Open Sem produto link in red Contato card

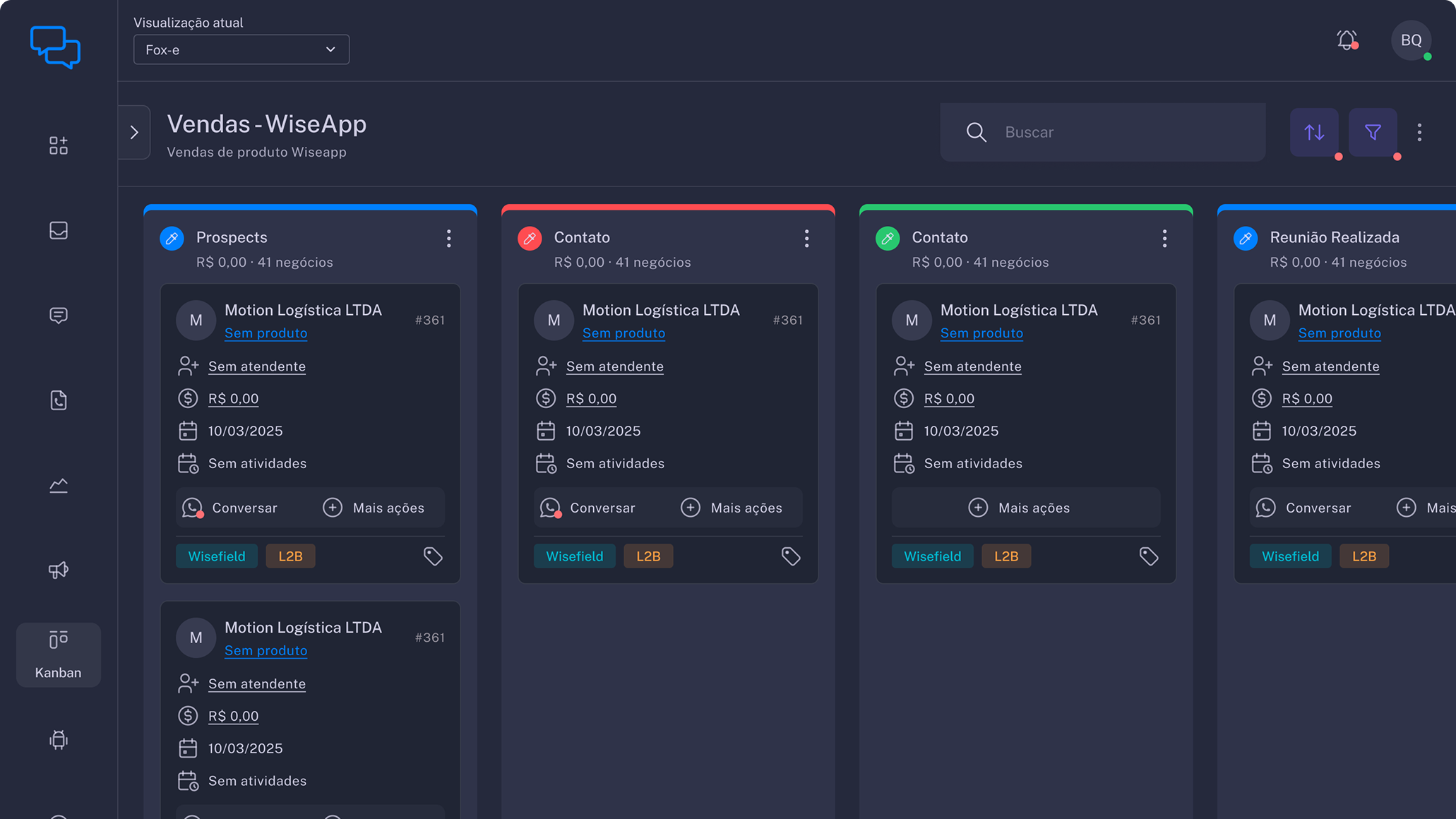[x=623, y=333]
